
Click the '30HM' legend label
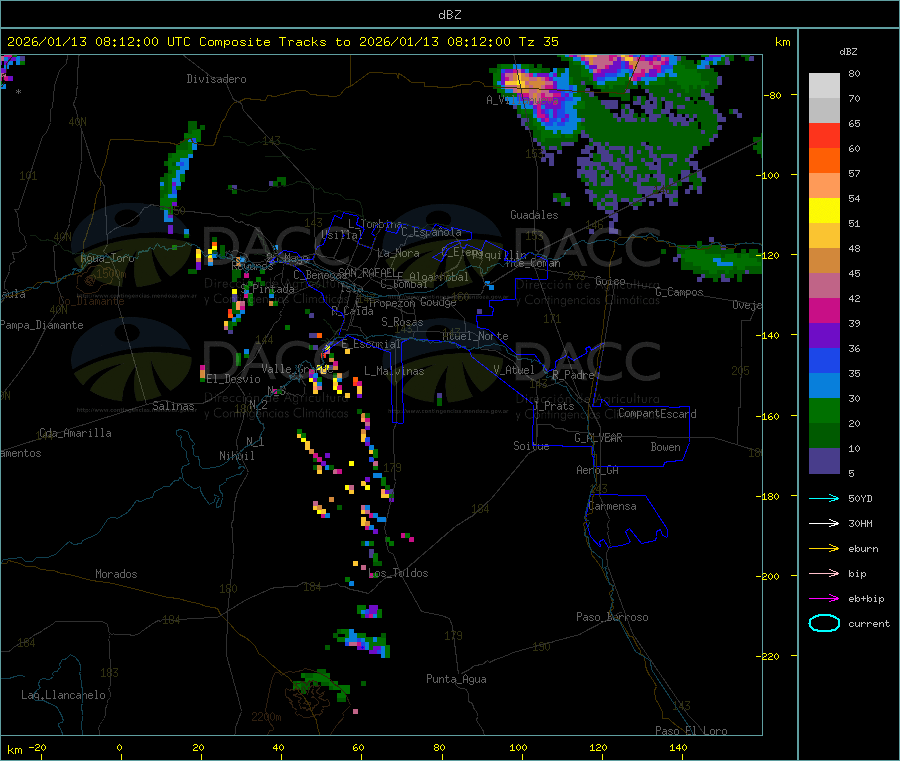pos(860,523)
